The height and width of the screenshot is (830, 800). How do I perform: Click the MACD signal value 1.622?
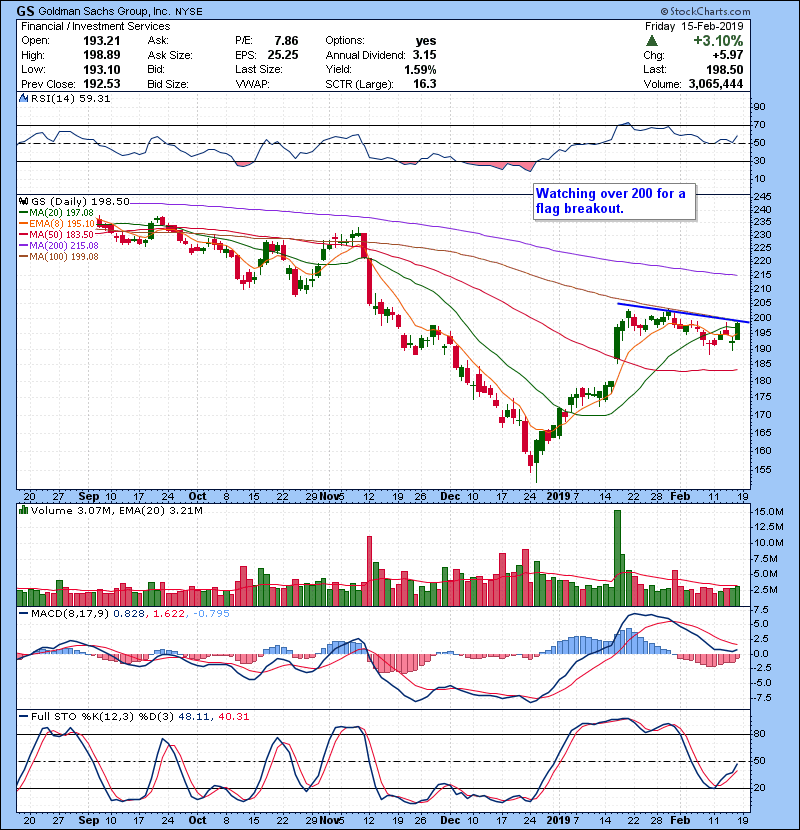[x=169, y=614]
